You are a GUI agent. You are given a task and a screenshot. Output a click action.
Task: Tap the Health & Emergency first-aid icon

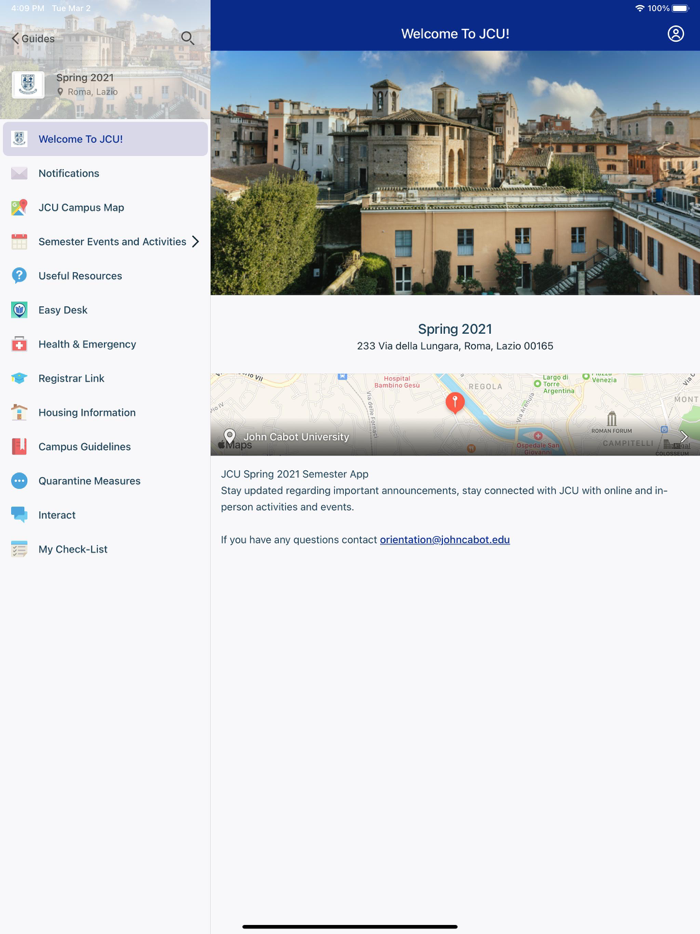[19, 344]
